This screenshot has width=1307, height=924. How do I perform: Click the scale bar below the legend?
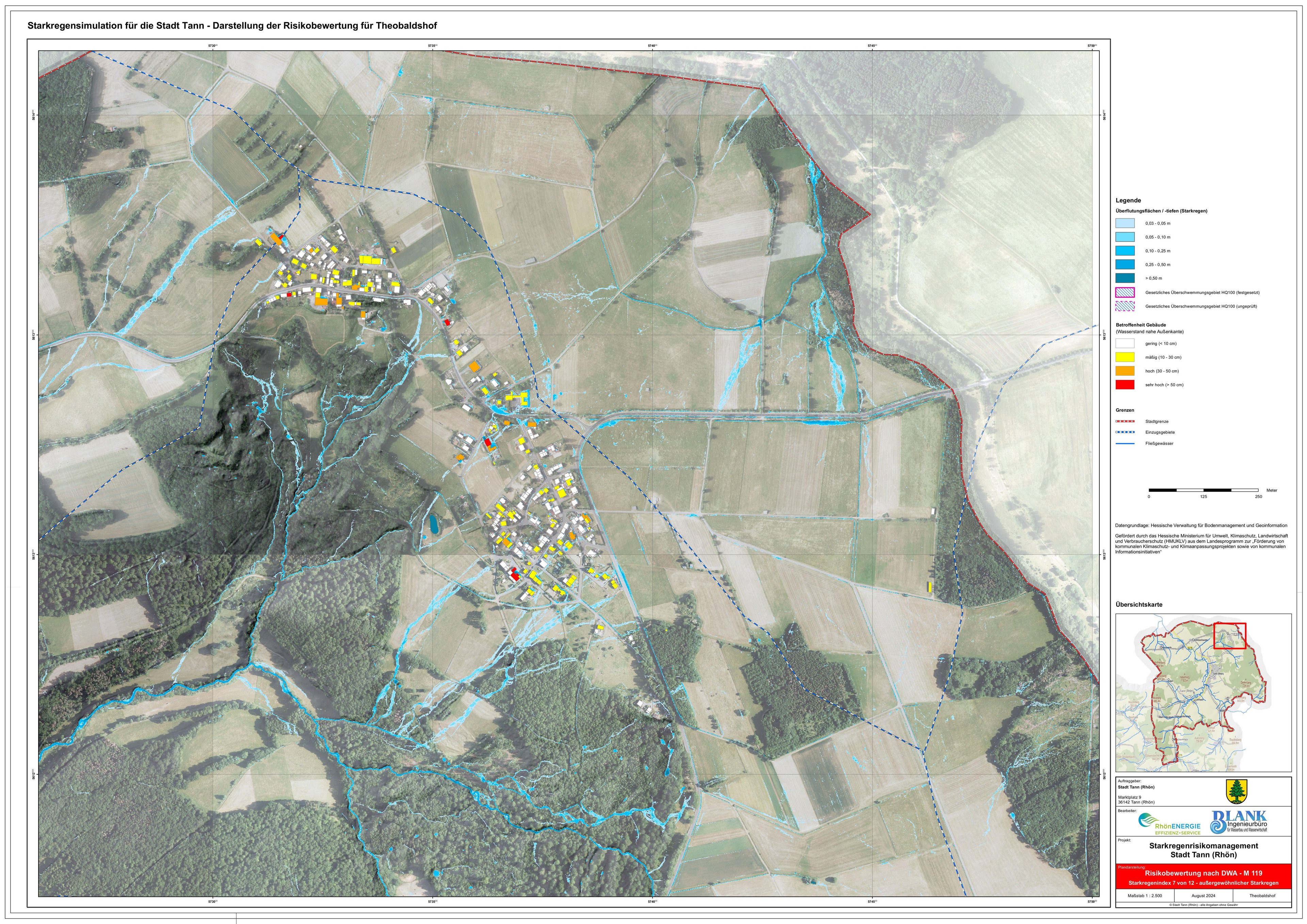pos(1204,490)
